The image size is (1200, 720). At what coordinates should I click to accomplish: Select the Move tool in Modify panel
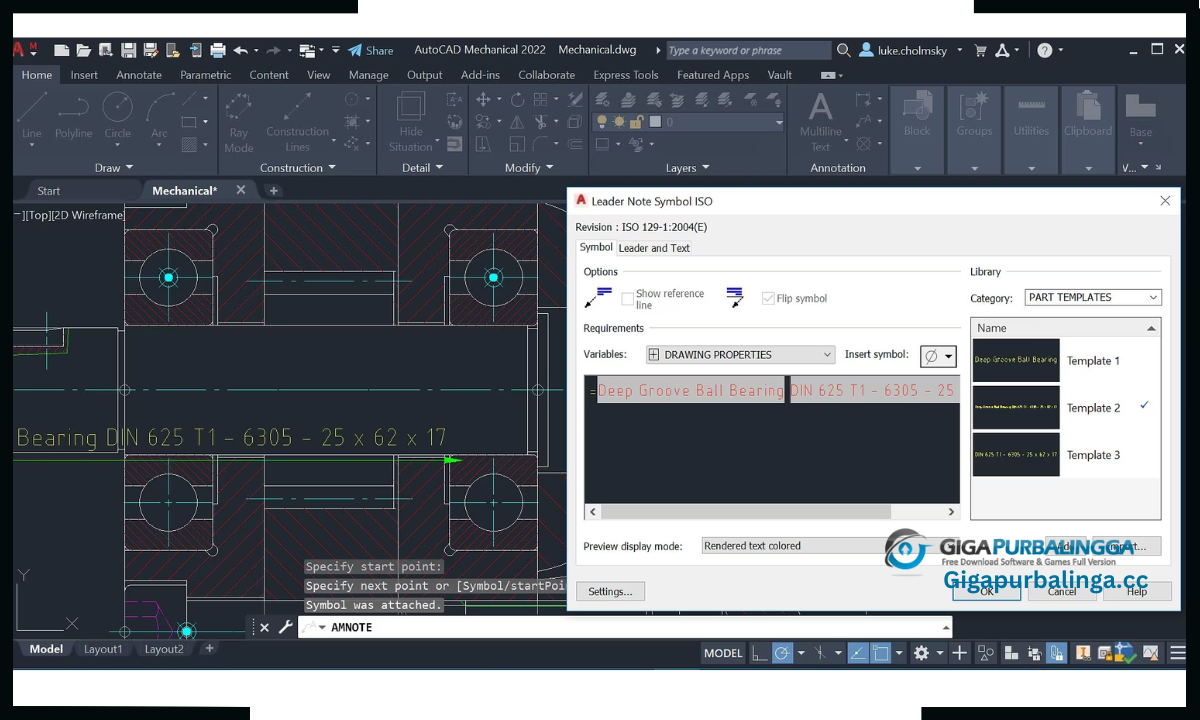(483, 99)
